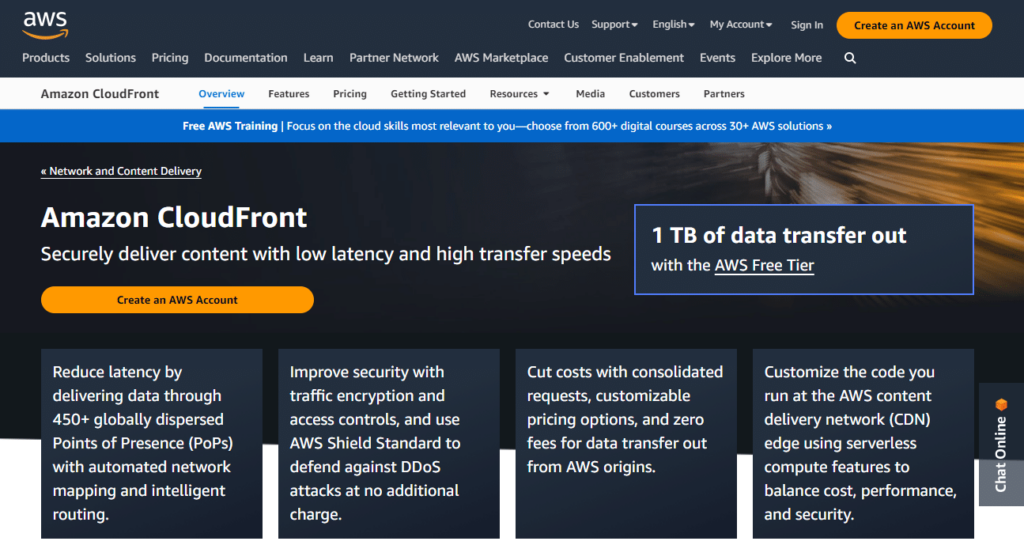This screenshot has height=560, width=1024.
Task: Click the Cut costs card text
Action: click(x=625, y=420)
